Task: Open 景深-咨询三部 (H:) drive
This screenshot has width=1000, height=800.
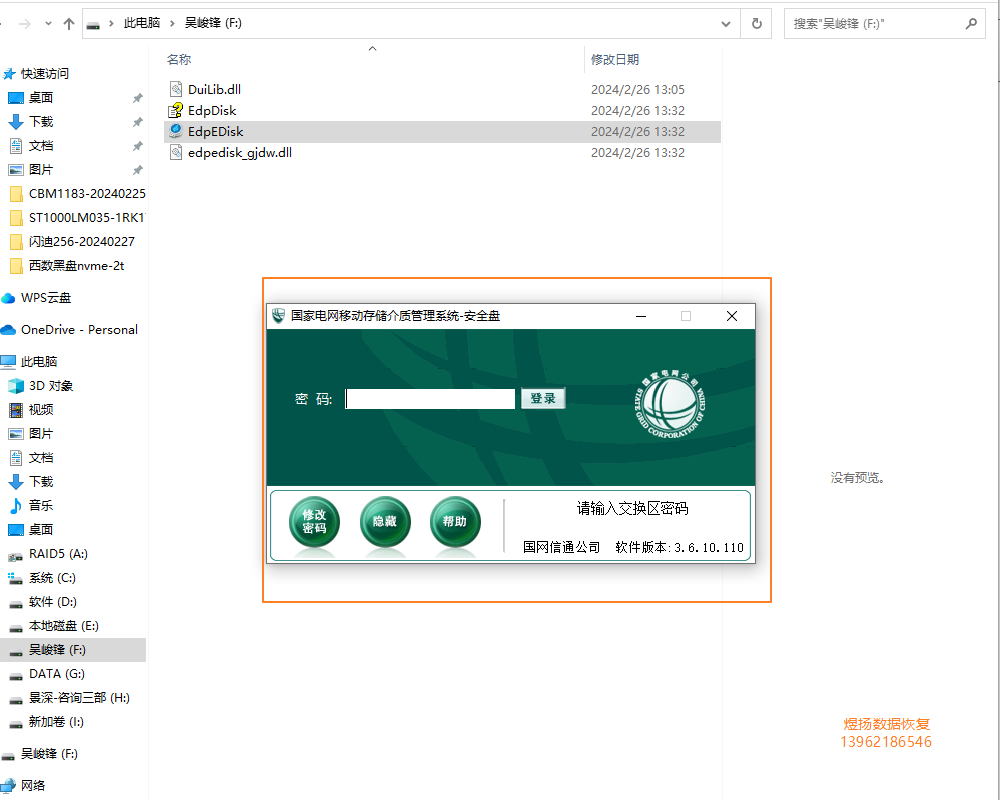Action: [79, 698]
